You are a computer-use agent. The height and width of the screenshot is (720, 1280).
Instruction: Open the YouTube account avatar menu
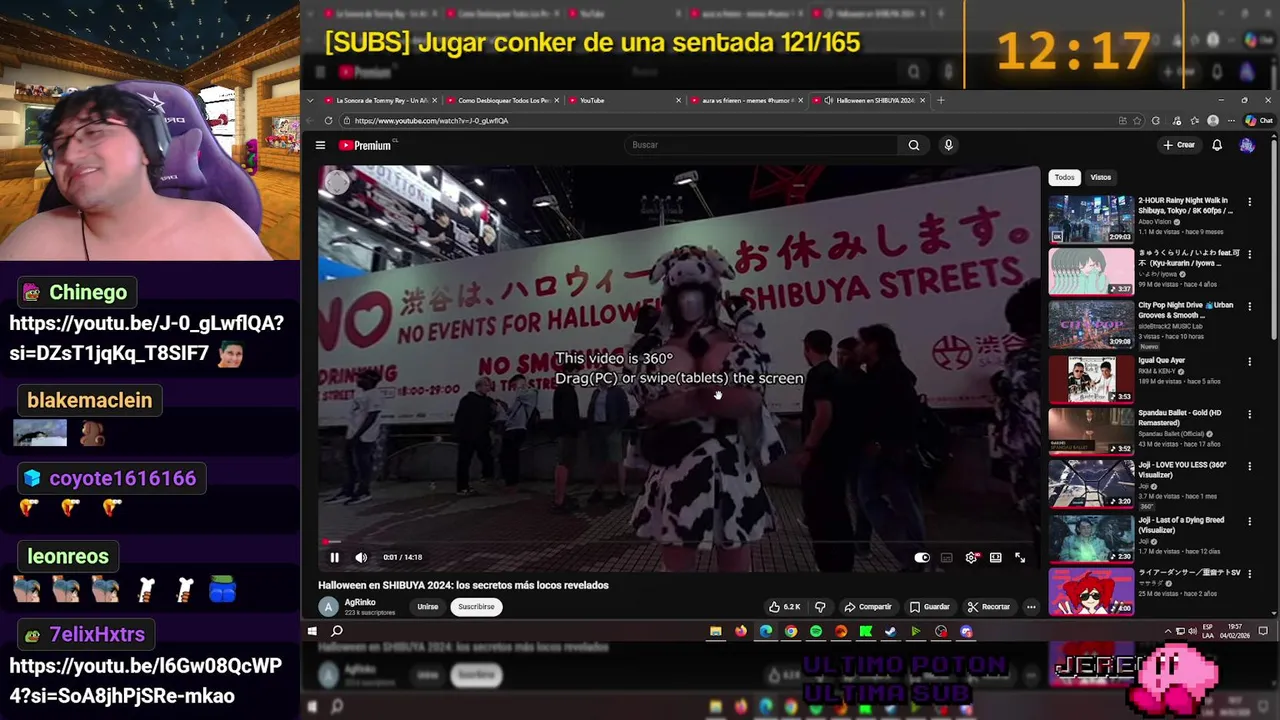(x=1246, y=145)
